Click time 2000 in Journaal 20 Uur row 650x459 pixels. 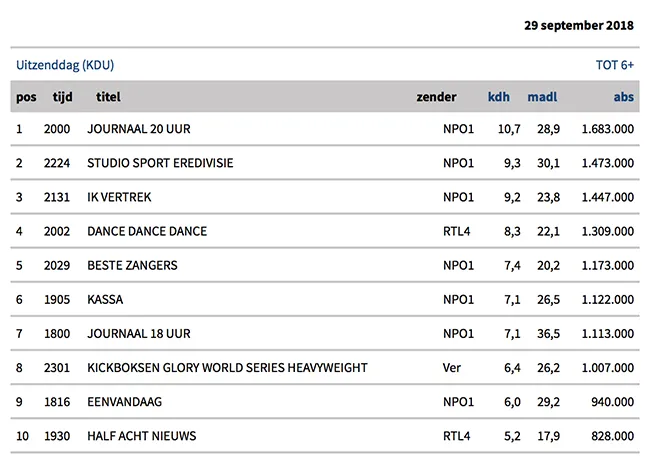57,129
